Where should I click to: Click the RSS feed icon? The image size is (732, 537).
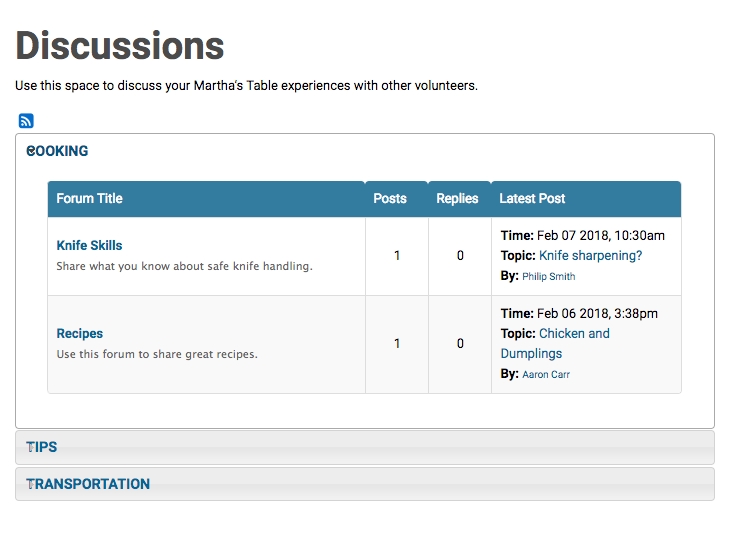point(26,121)
